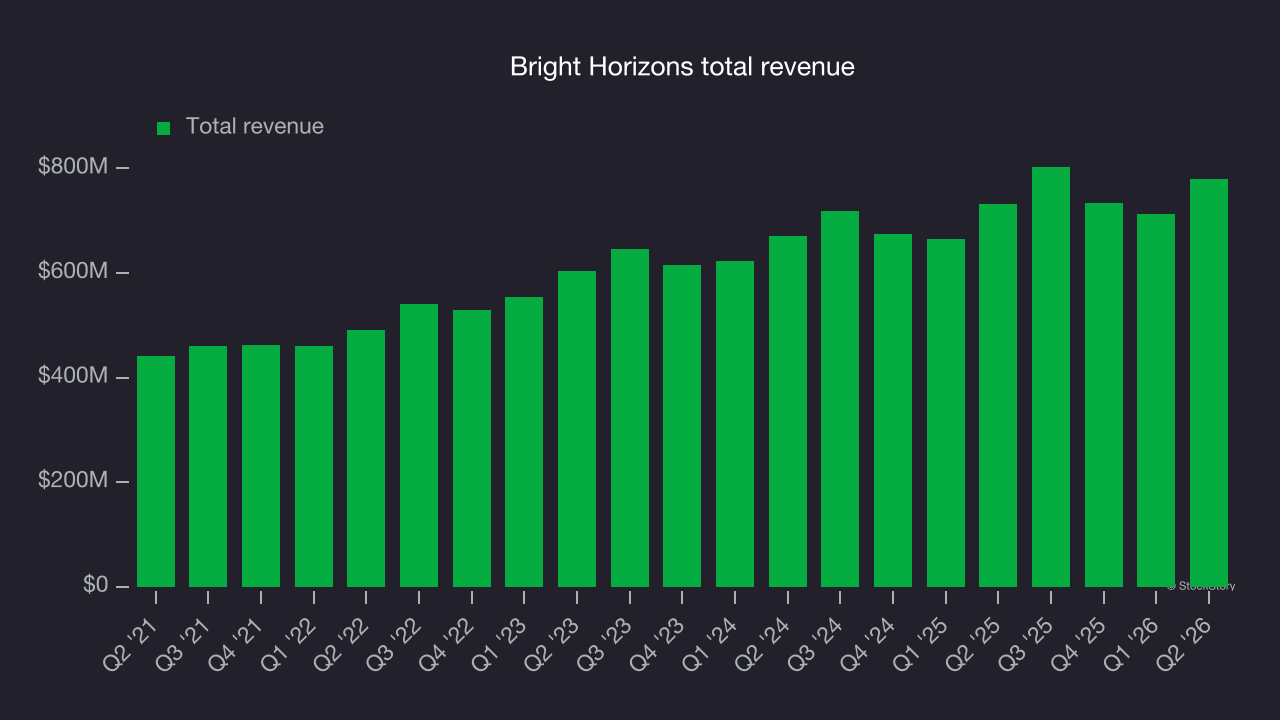
Task: Click the $800M y-axis label
Action: pos(72,167)
